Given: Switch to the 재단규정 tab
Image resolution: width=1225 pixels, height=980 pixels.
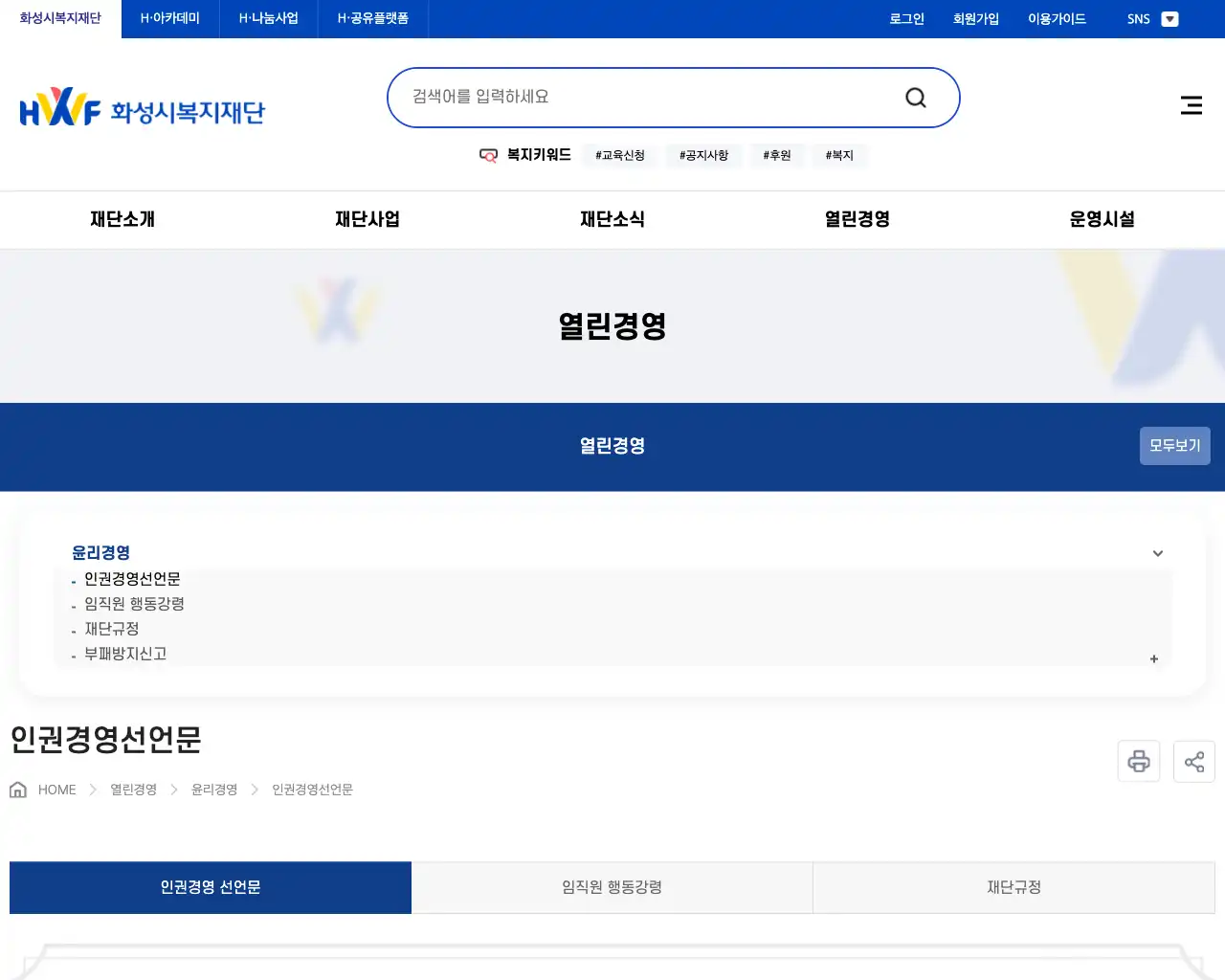Looking at the screenshot, I should [1013, 887].
